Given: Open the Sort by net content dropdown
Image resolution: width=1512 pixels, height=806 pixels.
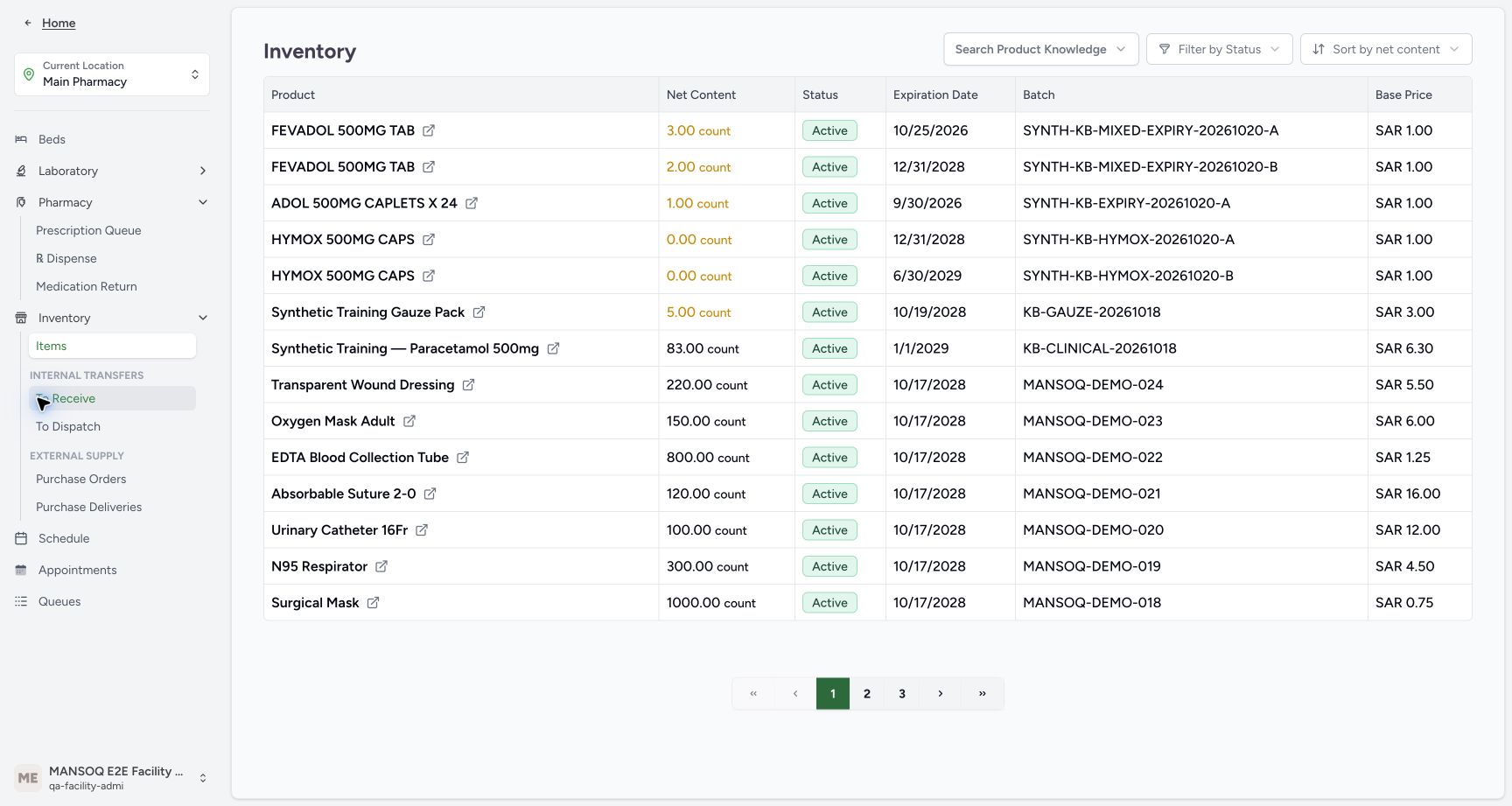Looking at the screenshot, I should 1386,49.
